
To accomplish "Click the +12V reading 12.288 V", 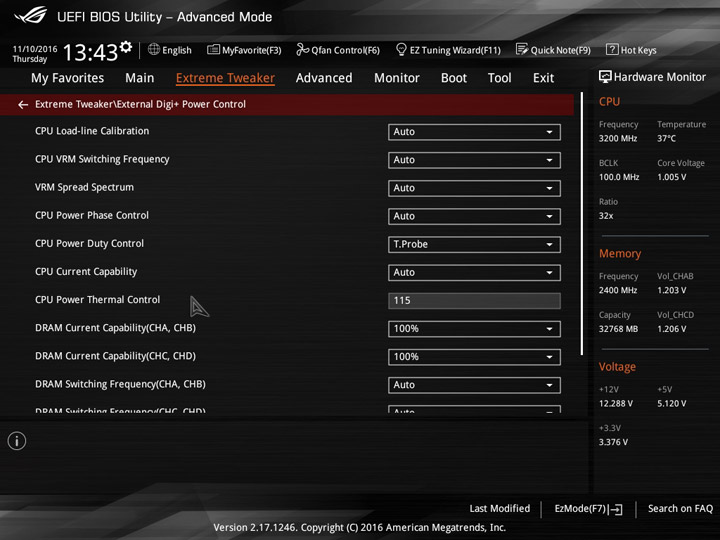I will [x=616, y=404].
